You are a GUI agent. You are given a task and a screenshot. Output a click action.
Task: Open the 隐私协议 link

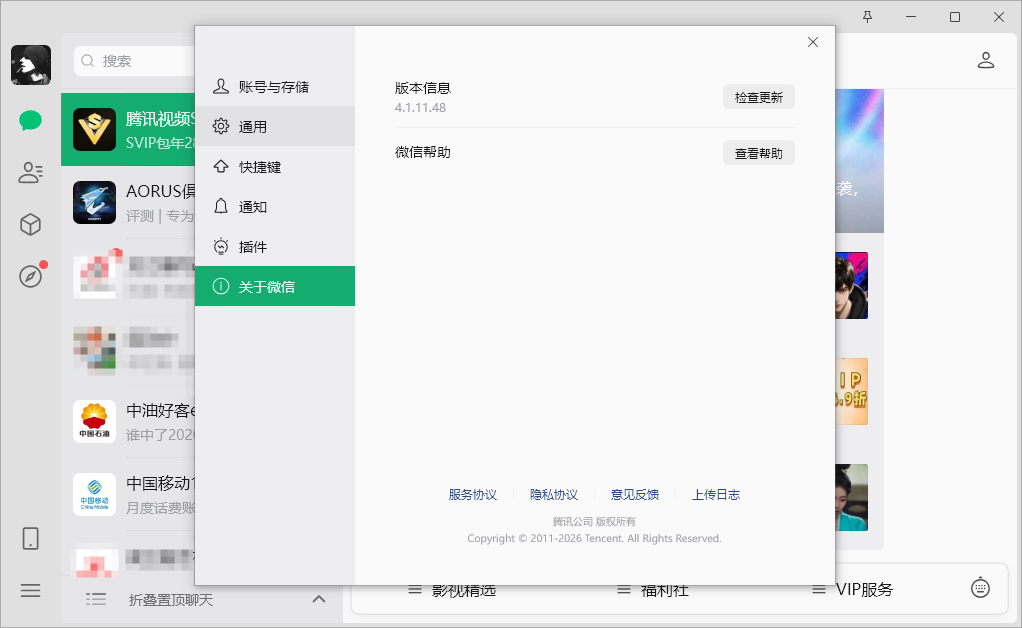553,495
